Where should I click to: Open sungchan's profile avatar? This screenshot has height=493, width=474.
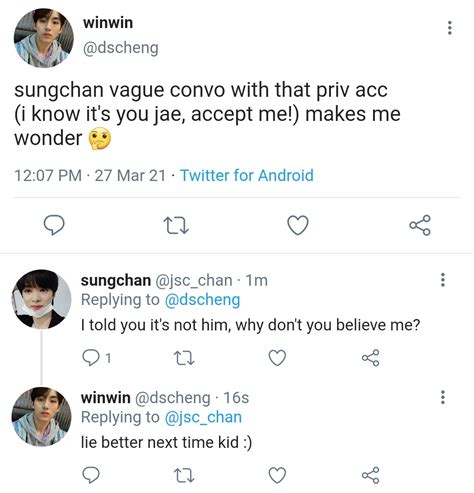click(x=41, y=299)
